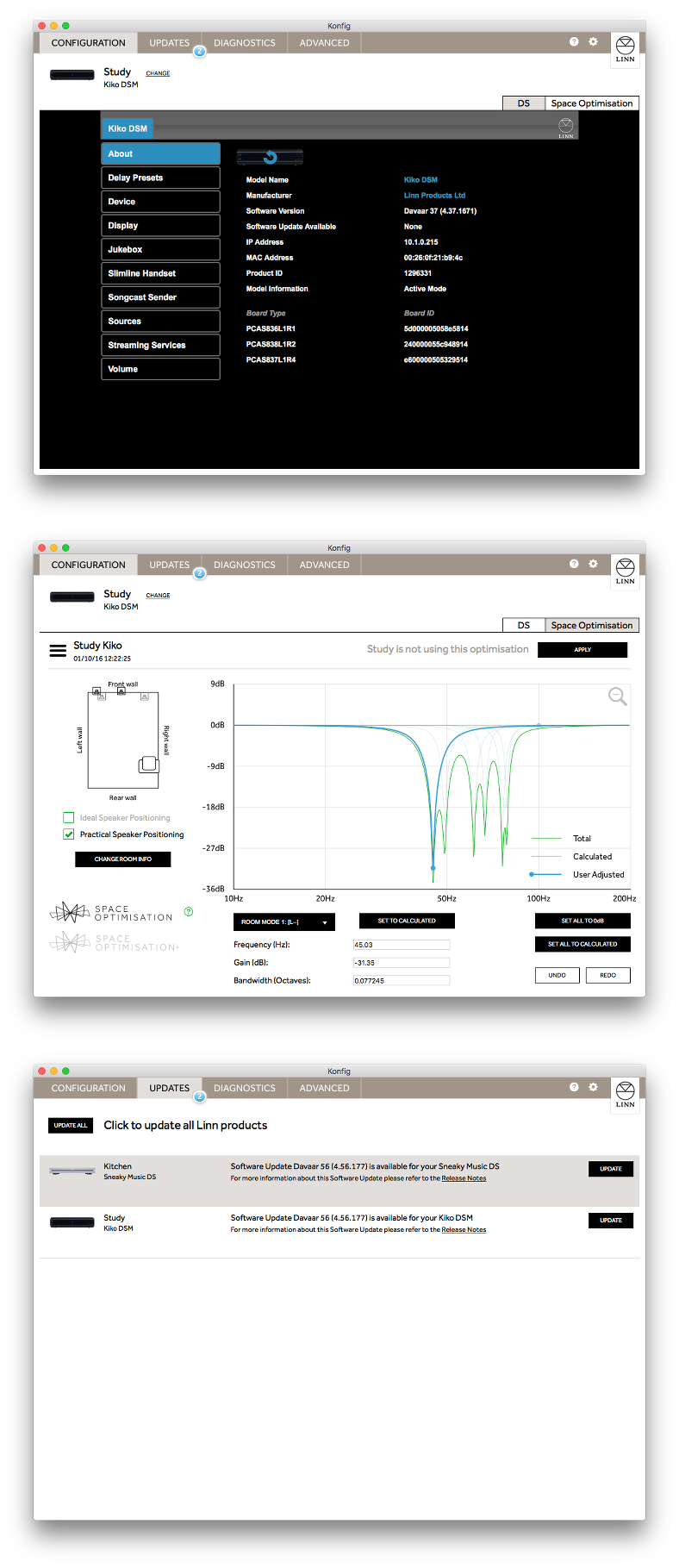Open ROOM MODE 1 dropdown
Image resolution: width=679 pixels, height=1568 pixels.
point(284,922)
